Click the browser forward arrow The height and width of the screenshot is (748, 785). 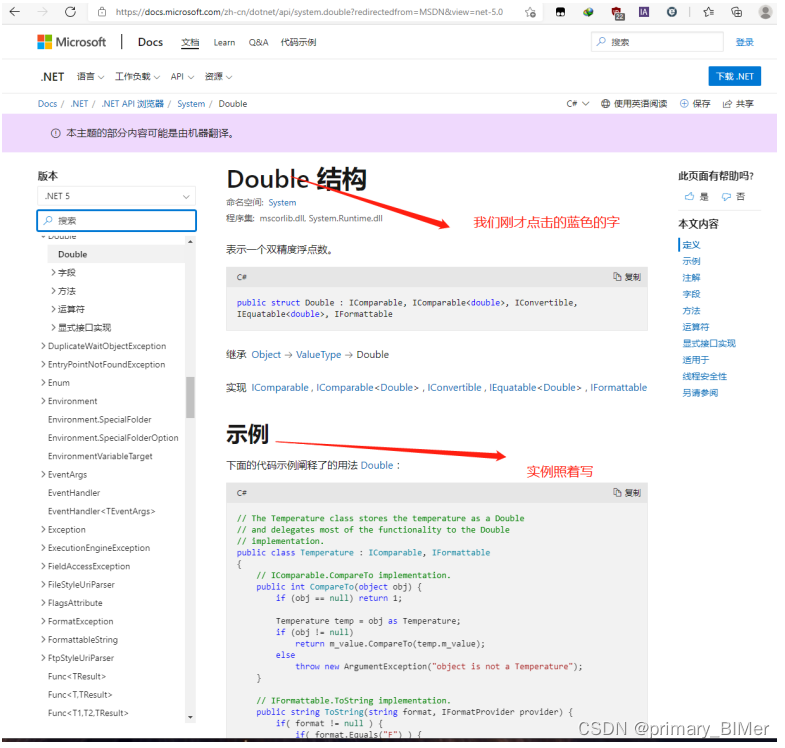[x=43, y=12]
